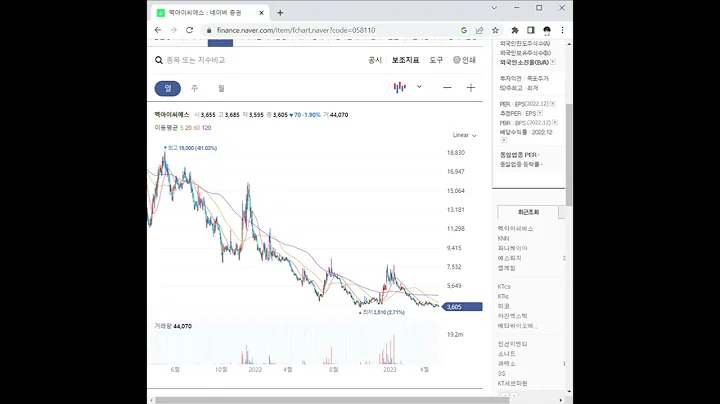This screenshot has width=720, height=404.
Task: Zoom in chart with the plus icon
Action: 471,88
